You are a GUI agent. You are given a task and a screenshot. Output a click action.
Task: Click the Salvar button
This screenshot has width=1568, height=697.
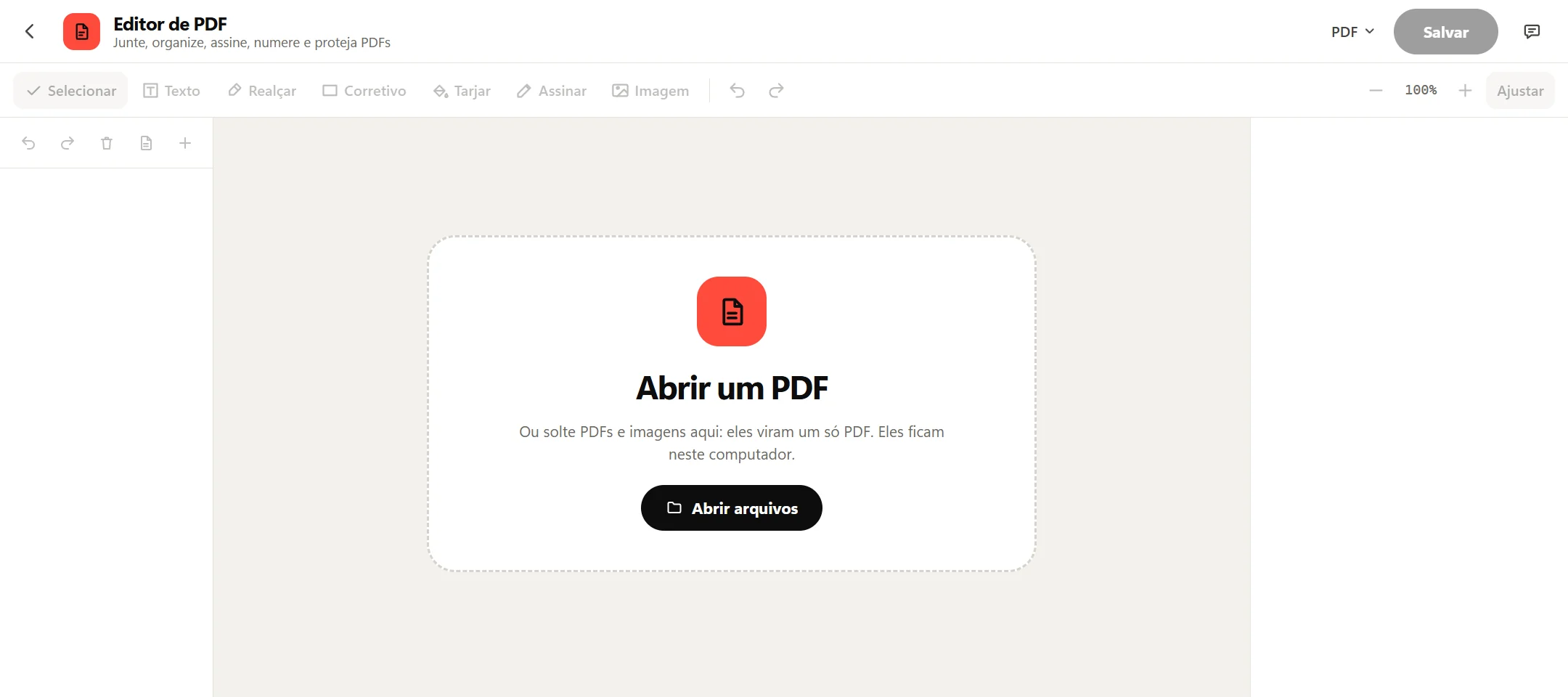tap(1445, 32)
